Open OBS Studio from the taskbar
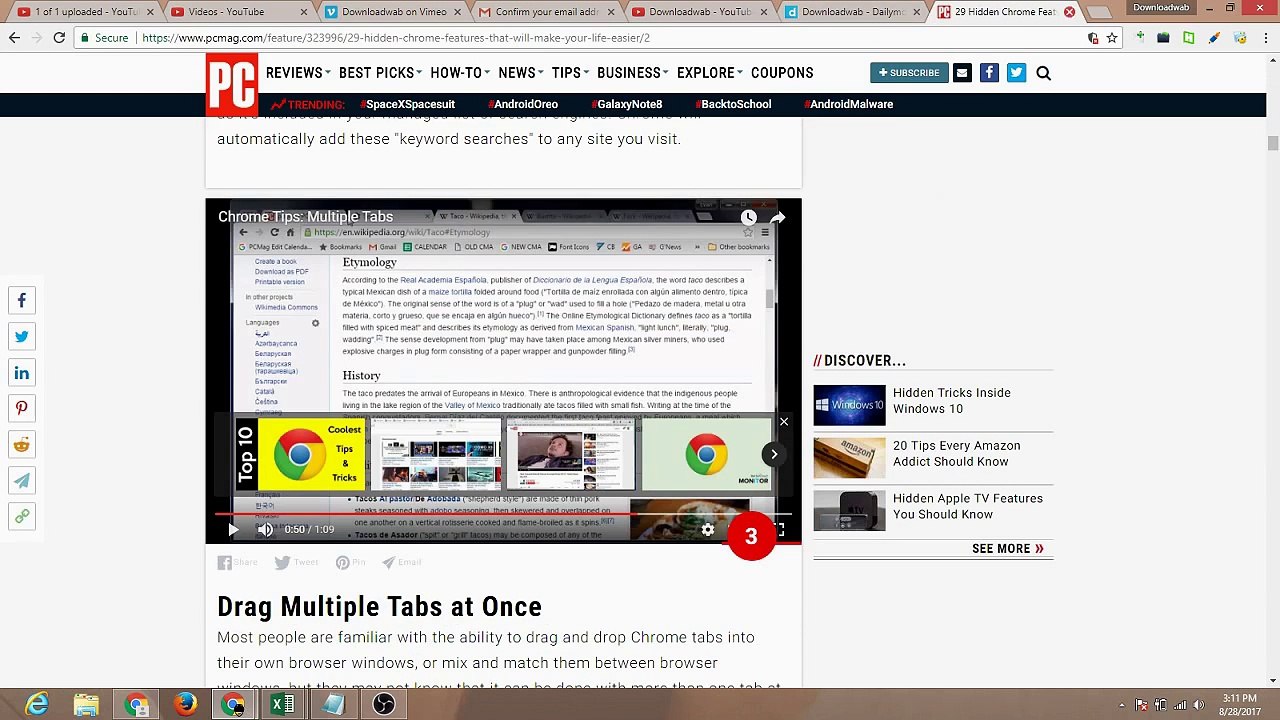The image size is (1280, 720). click(x=383, y=705)
